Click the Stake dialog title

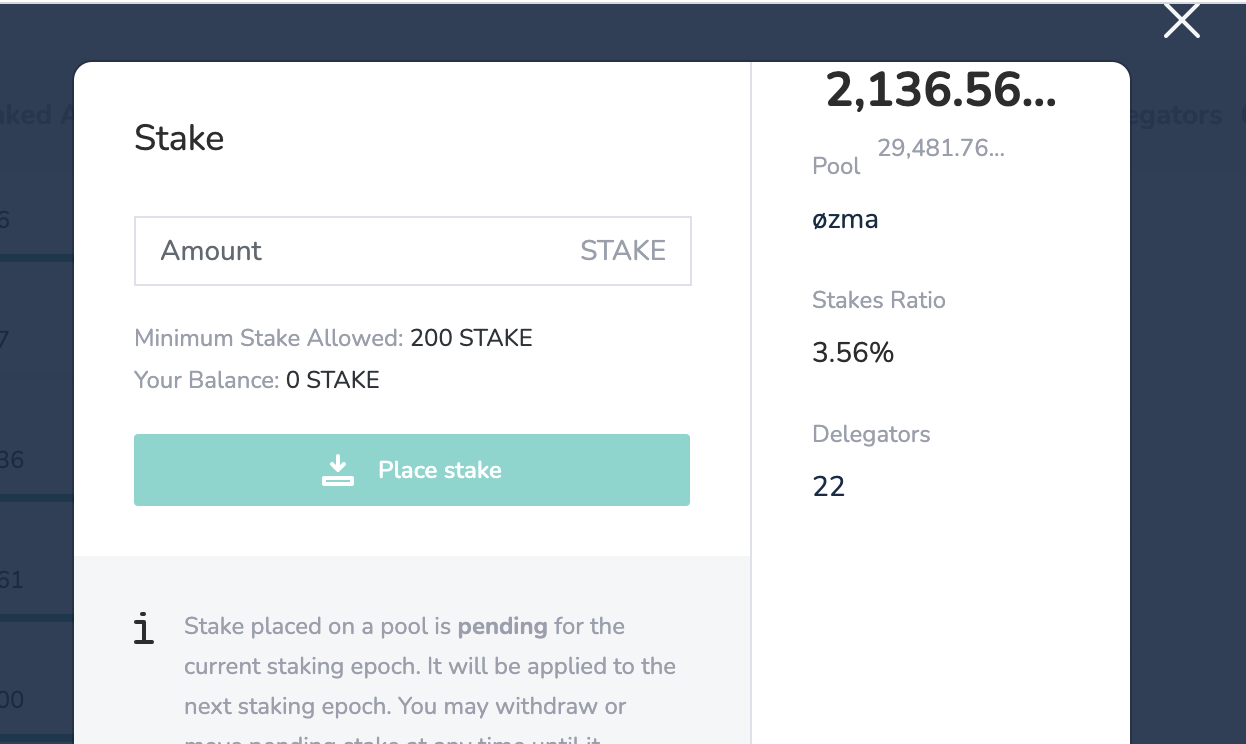click(179, 138)
